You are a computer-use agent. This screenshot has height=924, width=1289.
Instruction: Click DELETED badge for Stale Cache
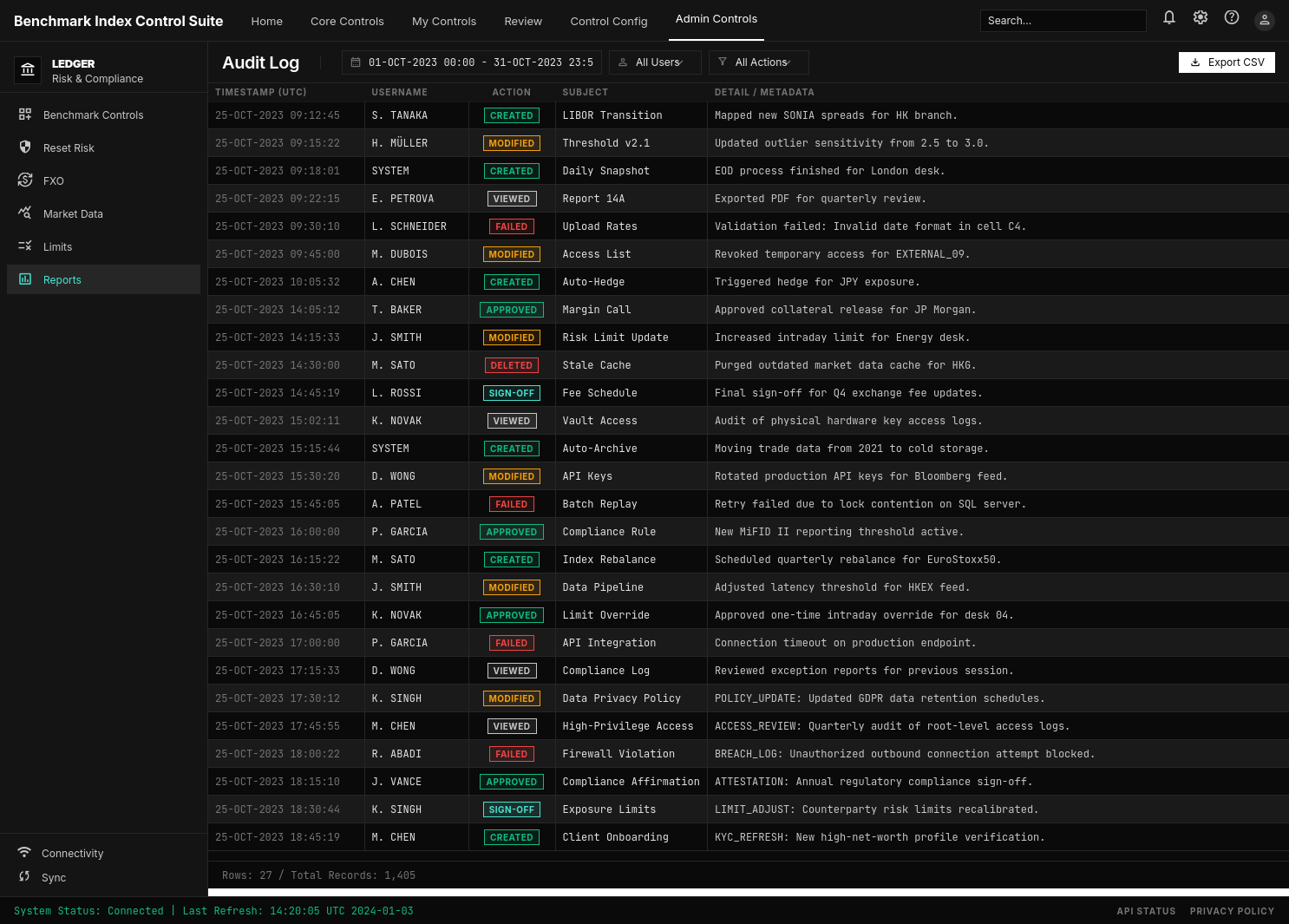click(x=512, y=365)
